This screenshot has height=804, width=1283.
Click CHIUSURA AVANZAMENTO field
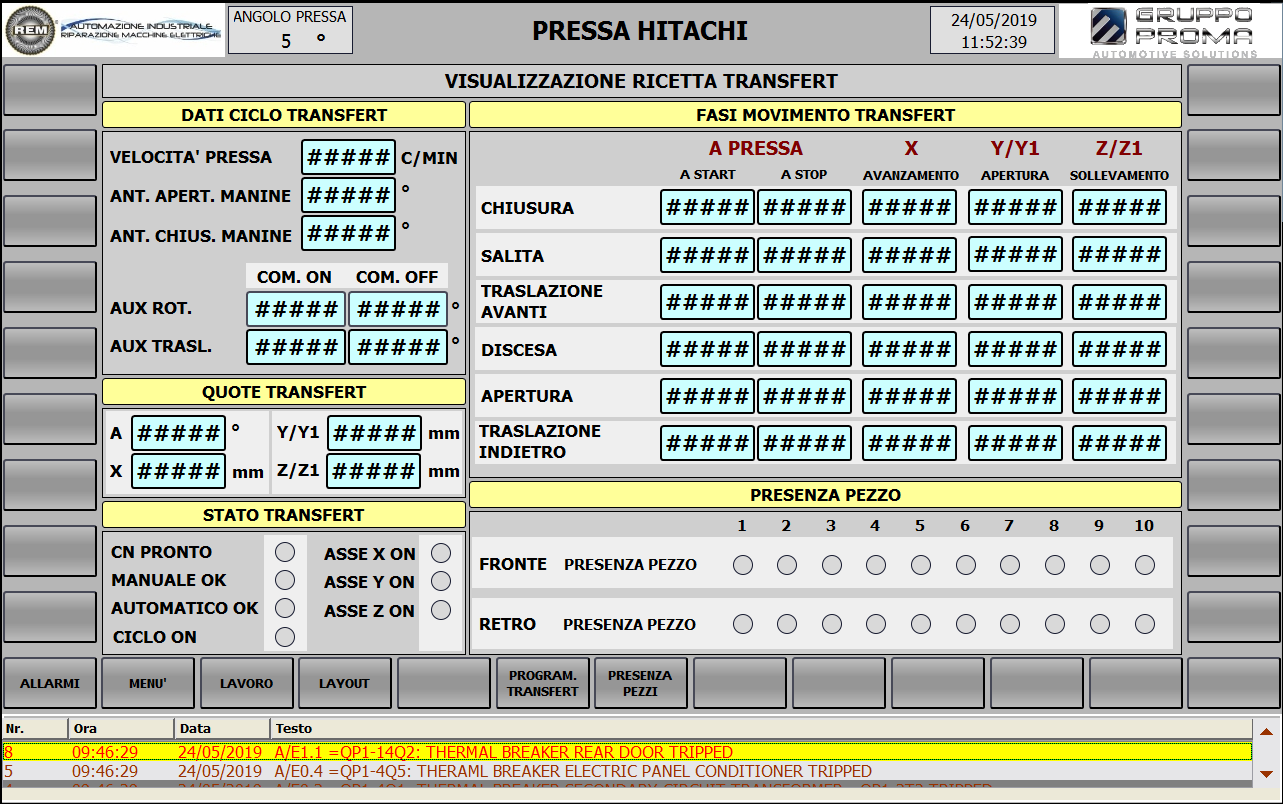click(910, 207)
